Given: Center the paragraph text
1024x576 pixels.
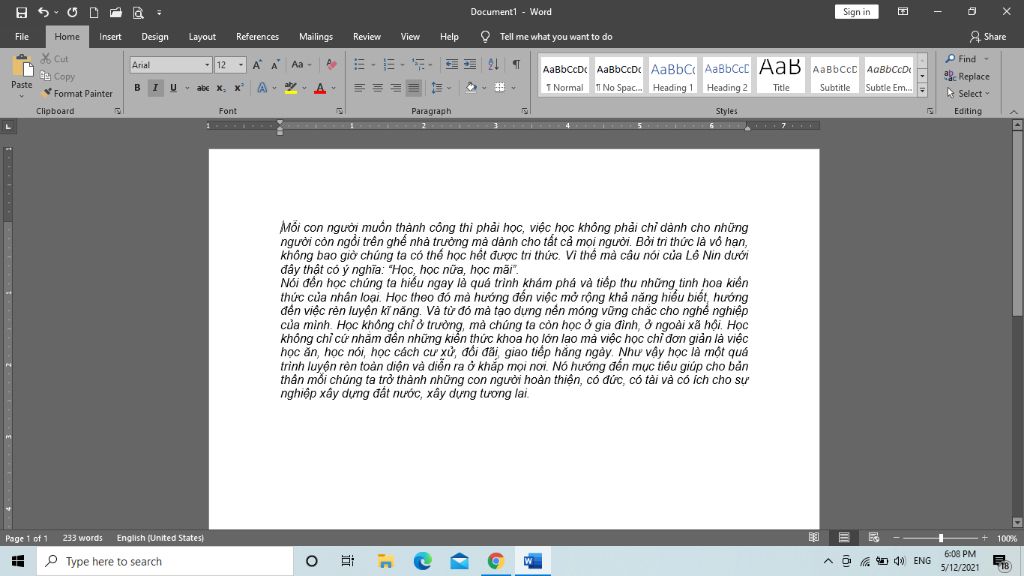Looking at the screenshot, I should tap(377, 88).
